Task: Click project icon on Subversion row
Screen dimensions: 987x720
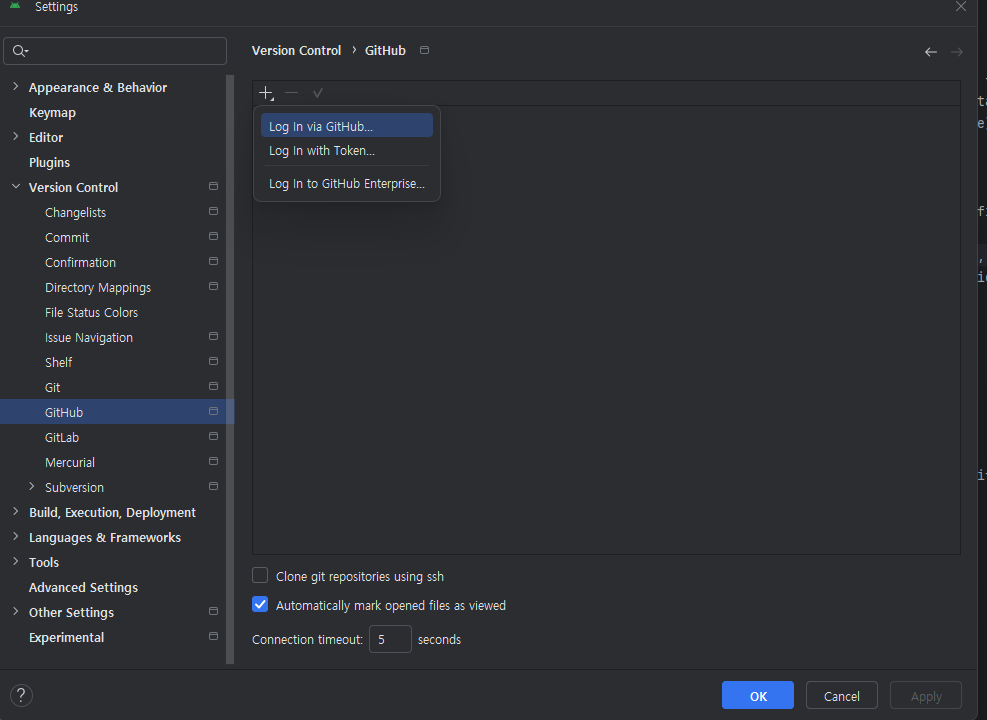Action: [x=213, y=487]
